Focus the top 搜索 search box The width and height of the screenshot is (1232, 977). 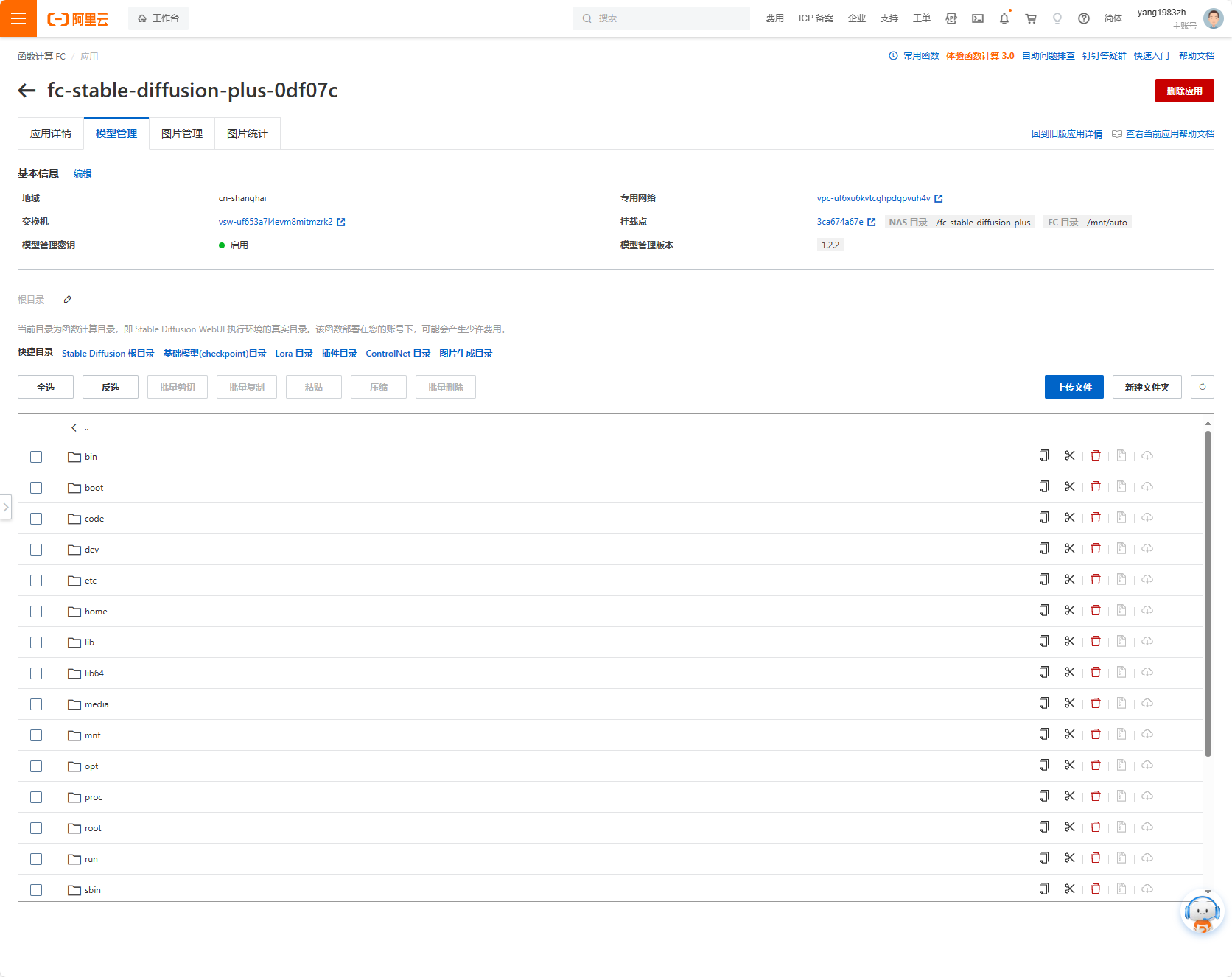662,18
